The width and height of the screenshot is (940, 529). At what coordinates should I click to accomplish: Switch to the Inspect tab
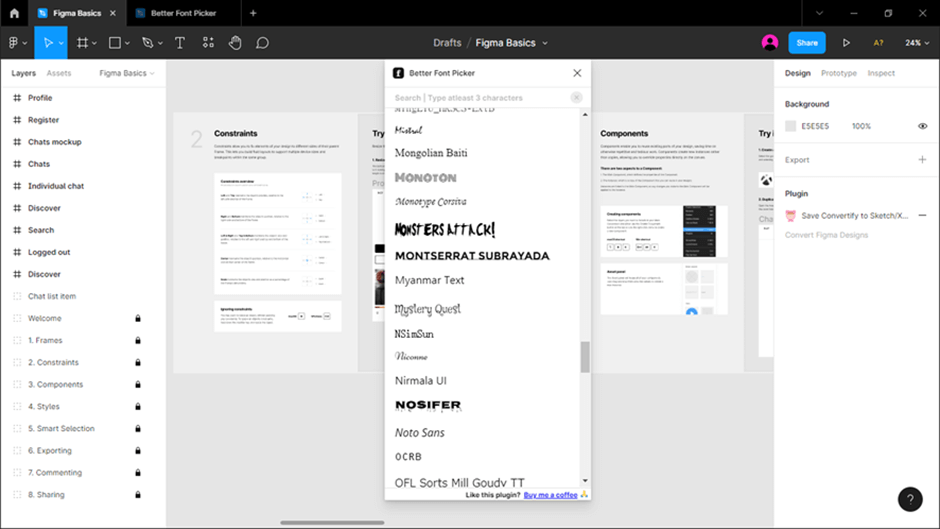(x=881, y=73)
